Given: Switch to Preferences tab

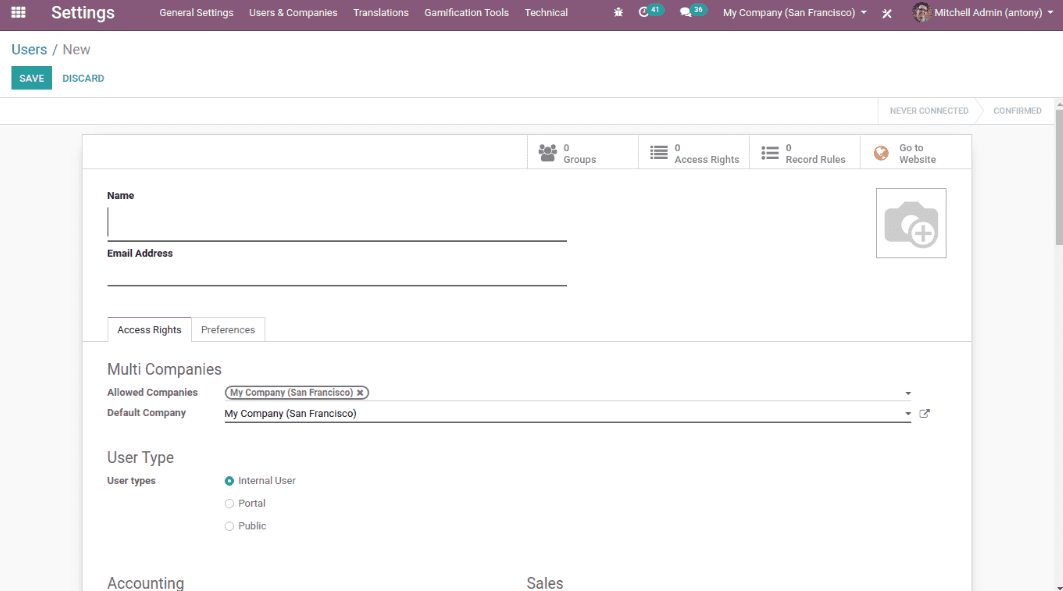Looking at the screenshot, I should click(x=228, y=329).
